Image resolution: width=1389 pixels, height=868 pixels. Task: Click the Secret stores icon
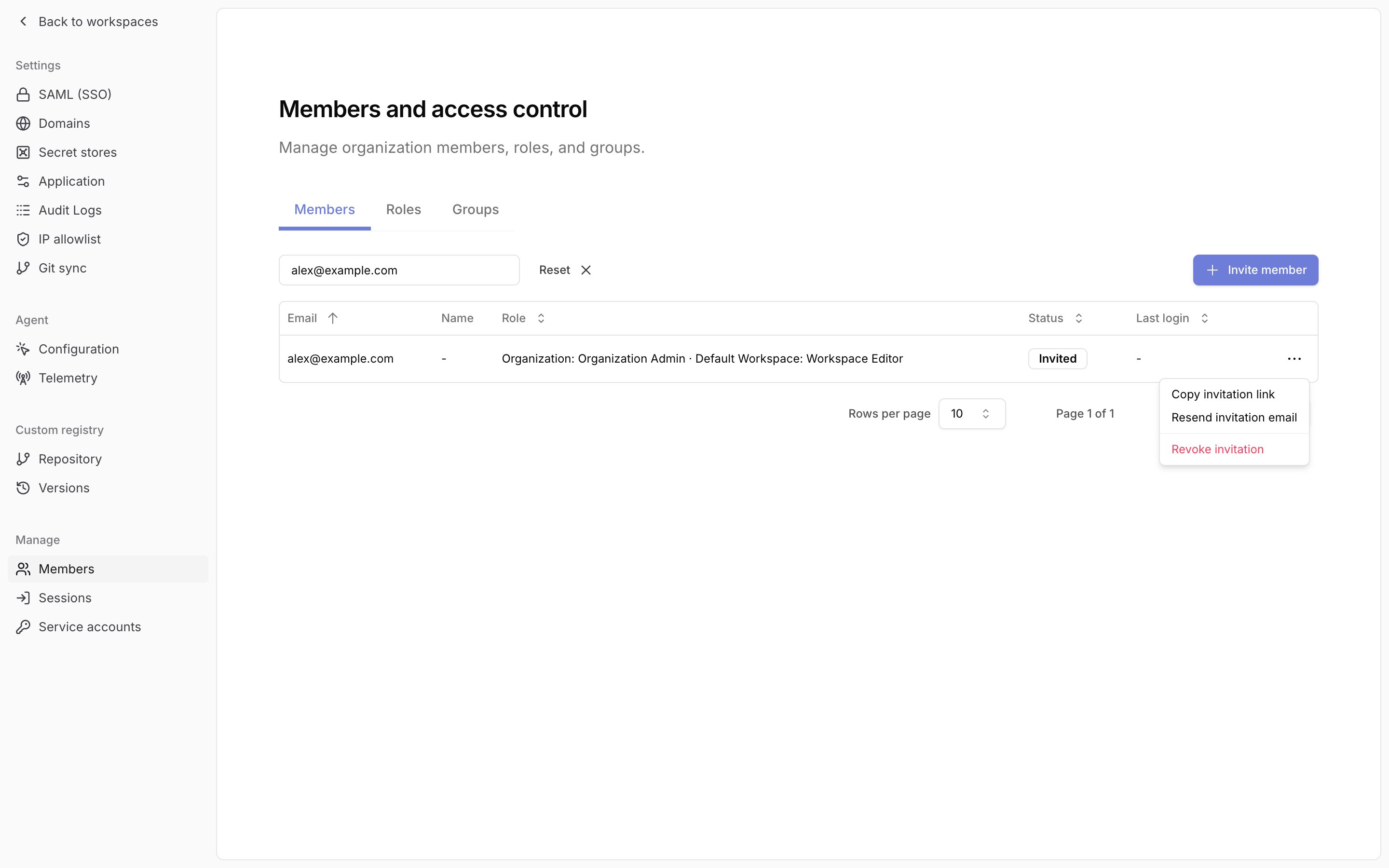click(x=23, y=152)
